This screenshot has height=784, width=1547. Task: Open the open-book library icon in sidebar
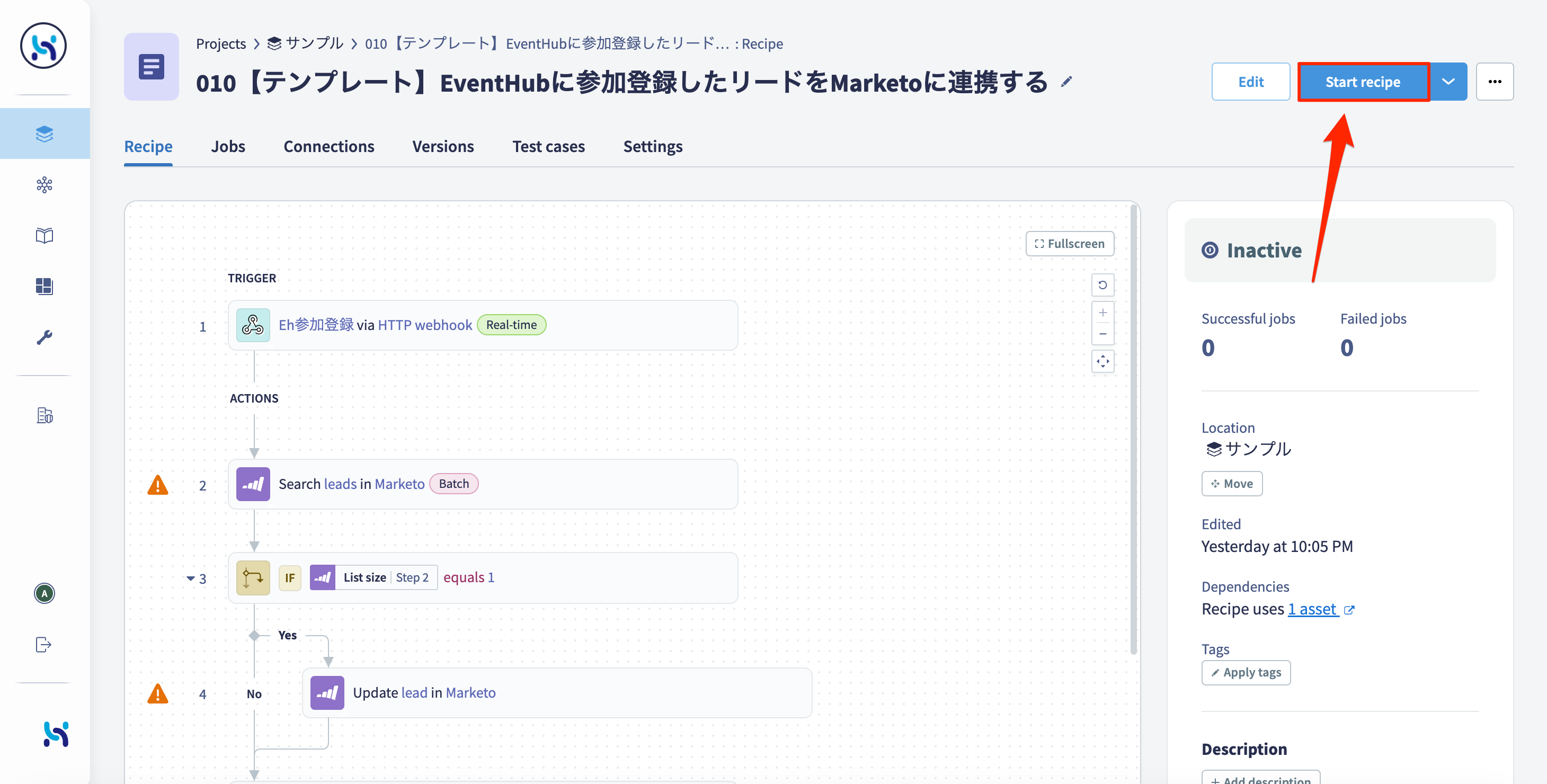pyautogui.click(x=45, y=235)
